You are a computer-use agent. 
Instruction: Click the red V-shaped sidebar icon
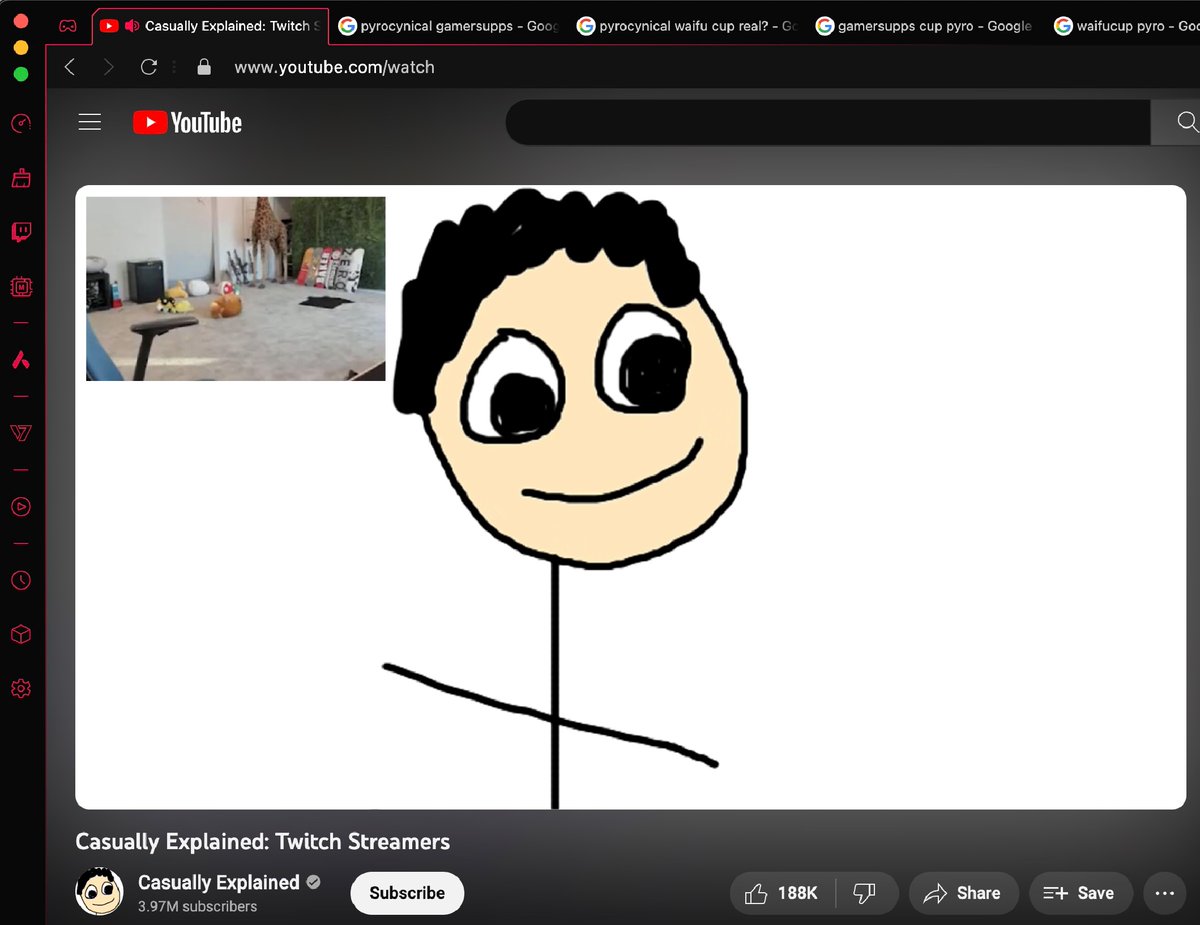[x=21, y=433]
